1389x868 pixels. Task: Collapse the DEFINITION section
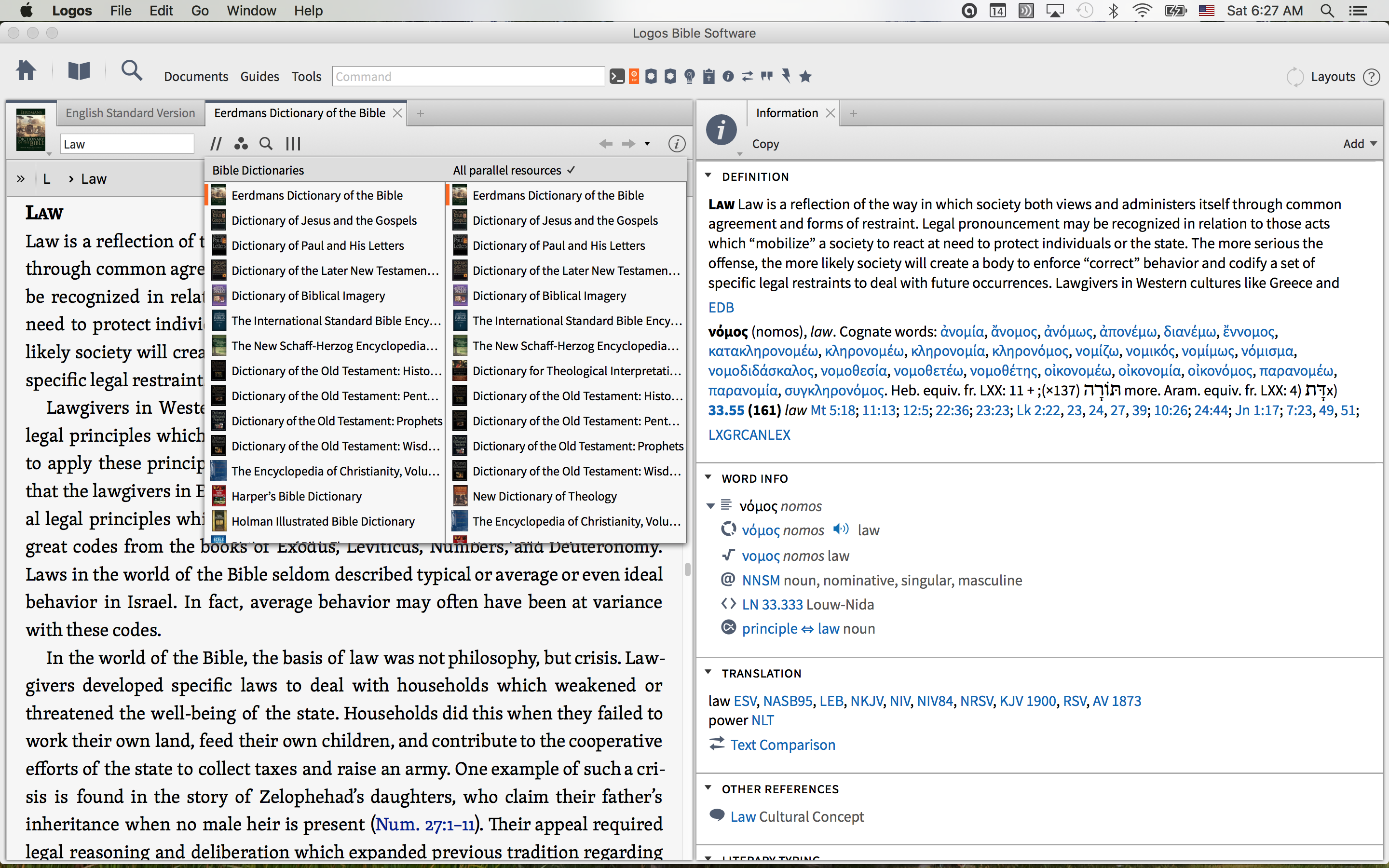[x=708, y=176]
